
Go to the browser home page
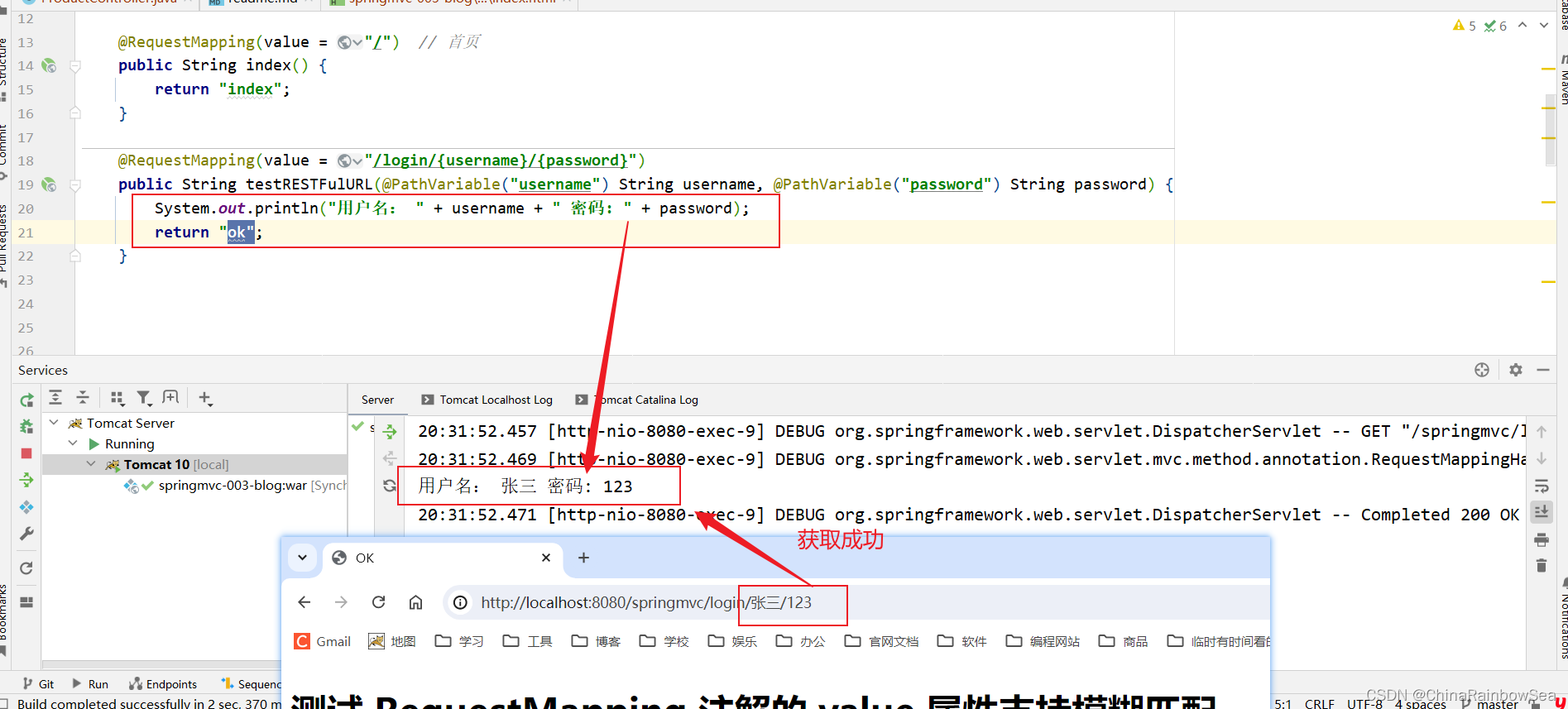(416, 602)
